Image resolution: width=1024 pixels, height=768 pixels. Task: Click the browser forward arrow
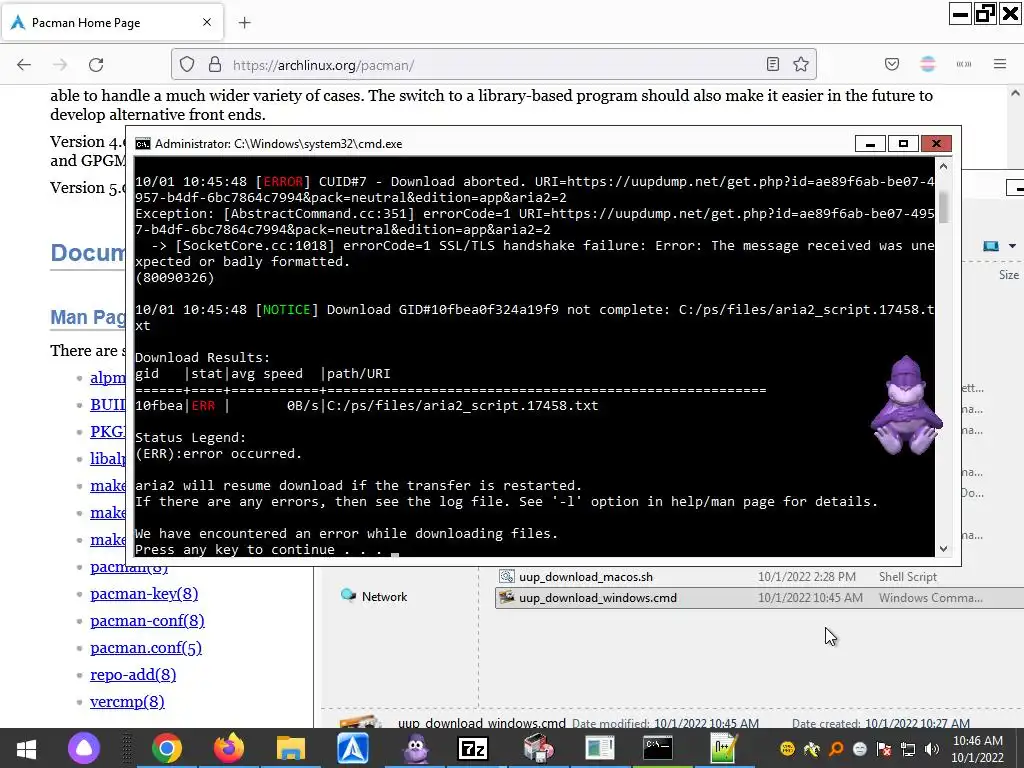point(60,65)
